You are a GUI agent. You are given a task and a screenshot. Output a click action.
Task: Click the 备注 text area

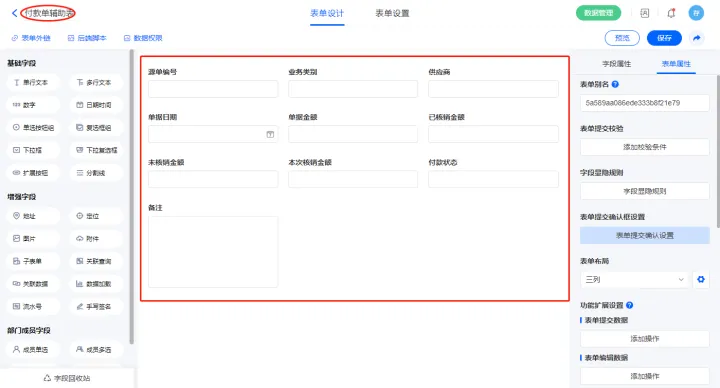pos(213,252)
